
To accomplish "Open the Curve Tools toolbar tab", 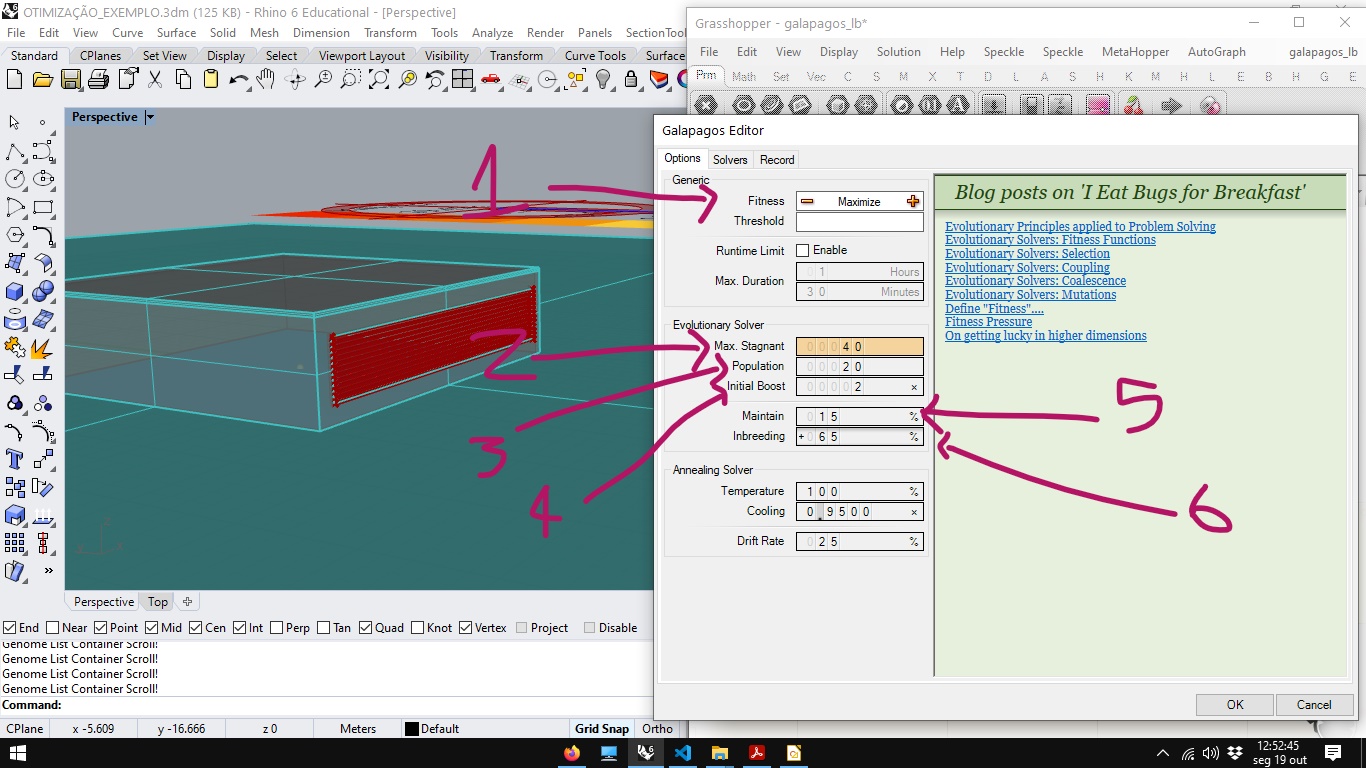I will pos(595,56).
